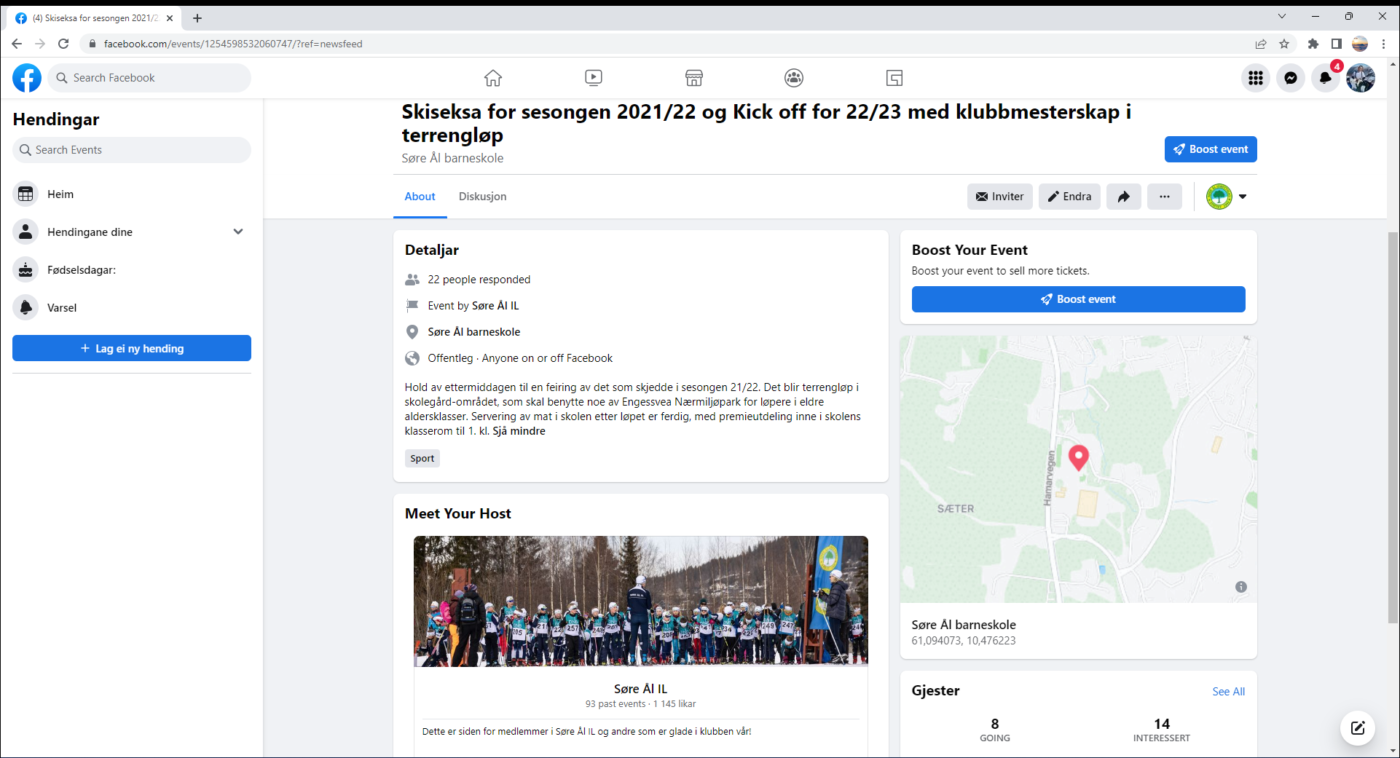
Task: Open Fødselsdagar in sidebar
Action: coord(132,270)
